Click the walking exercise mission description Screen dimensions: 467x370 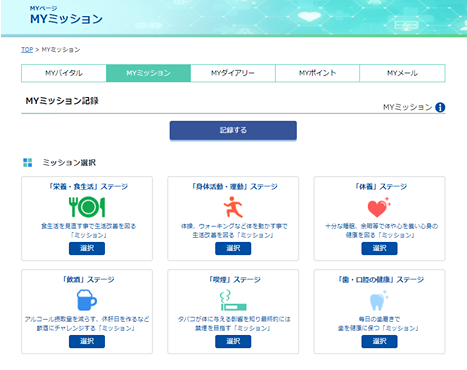tap(234, 231)
